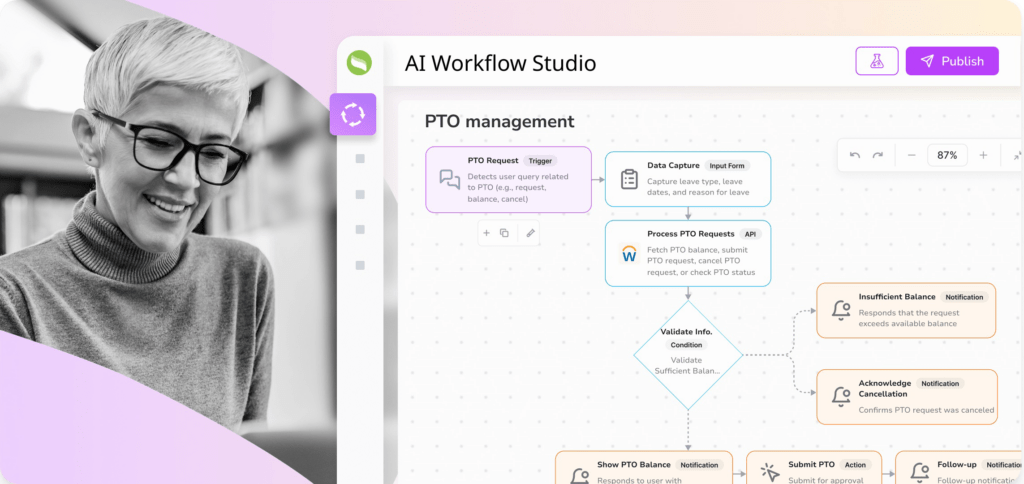Undo the last canvas change
The image size is (1024, 484).
(855, 155)
